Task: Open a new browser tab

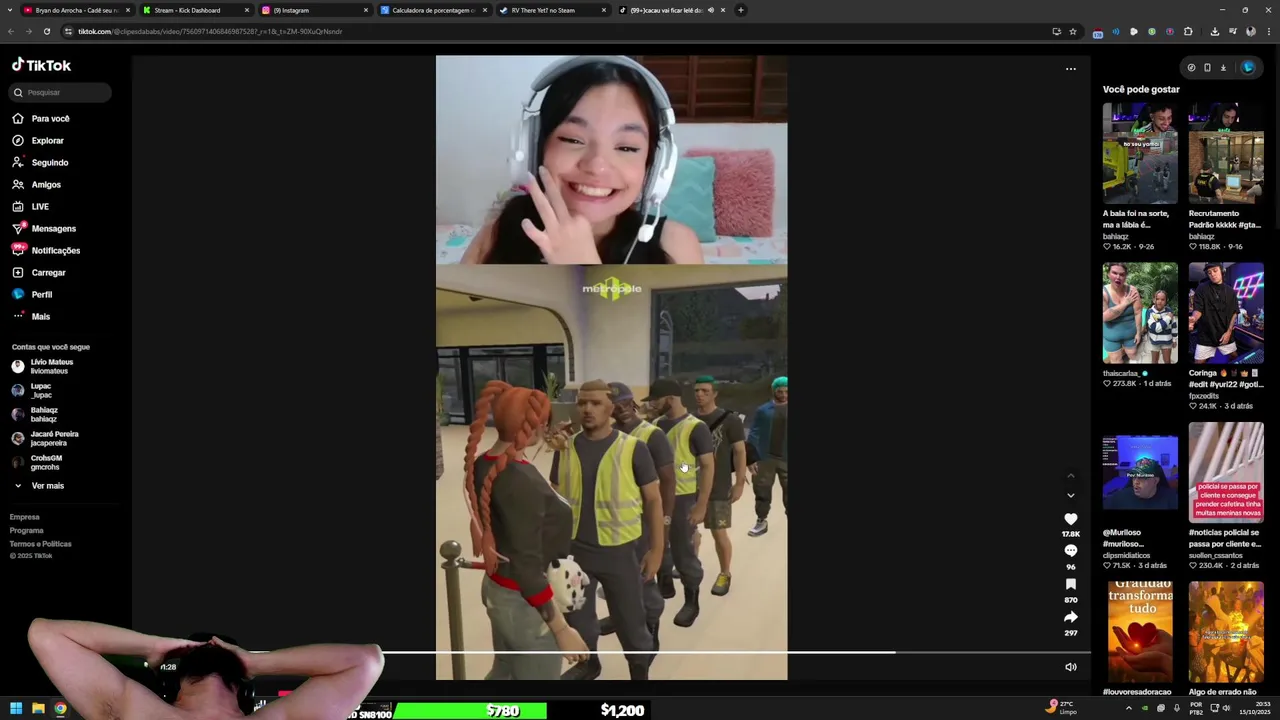Action: (740, 10)
